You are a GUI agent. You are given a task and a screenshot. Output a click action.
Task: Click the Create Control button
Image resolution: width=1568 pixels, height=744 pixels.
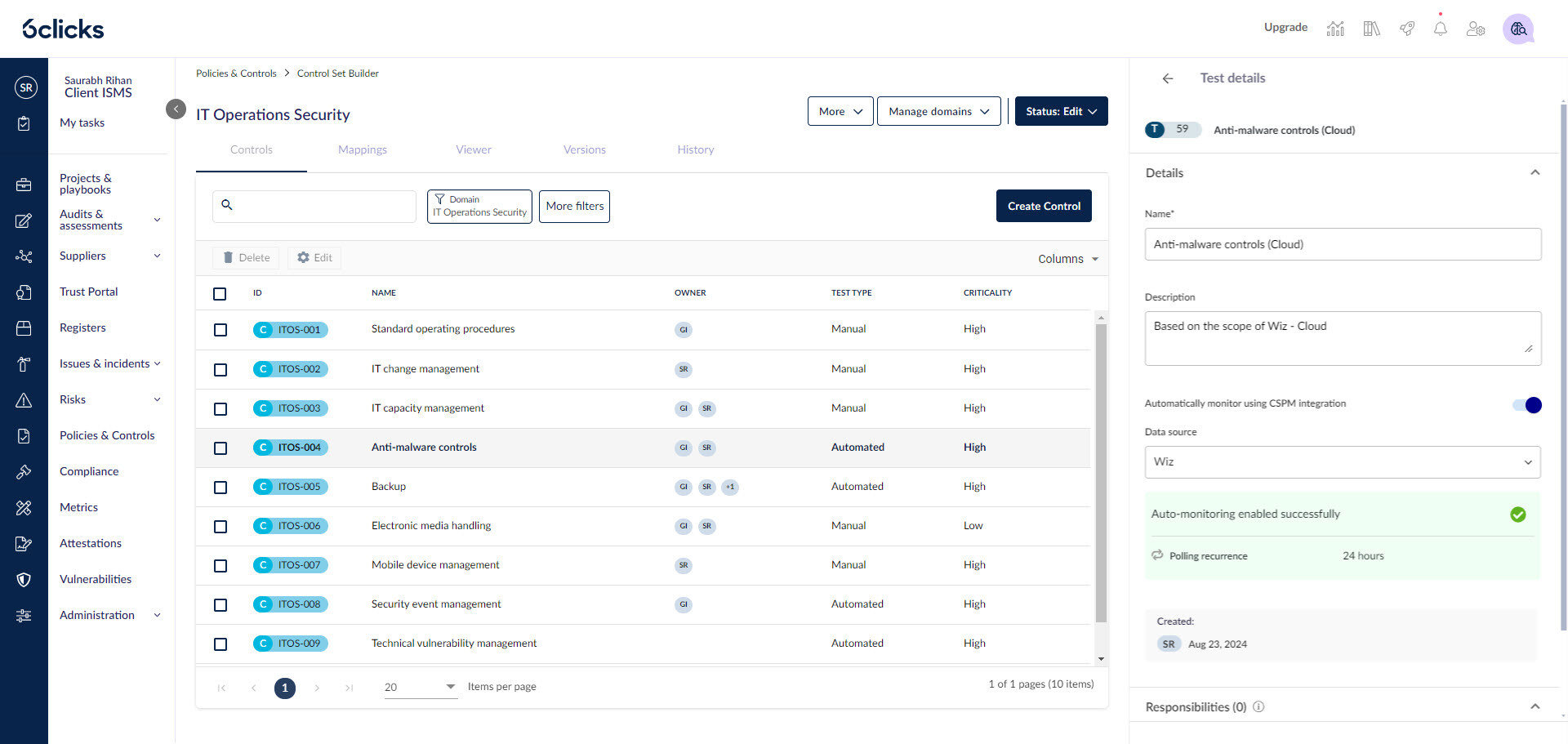pyautogui.click(x=1043, y=206)
